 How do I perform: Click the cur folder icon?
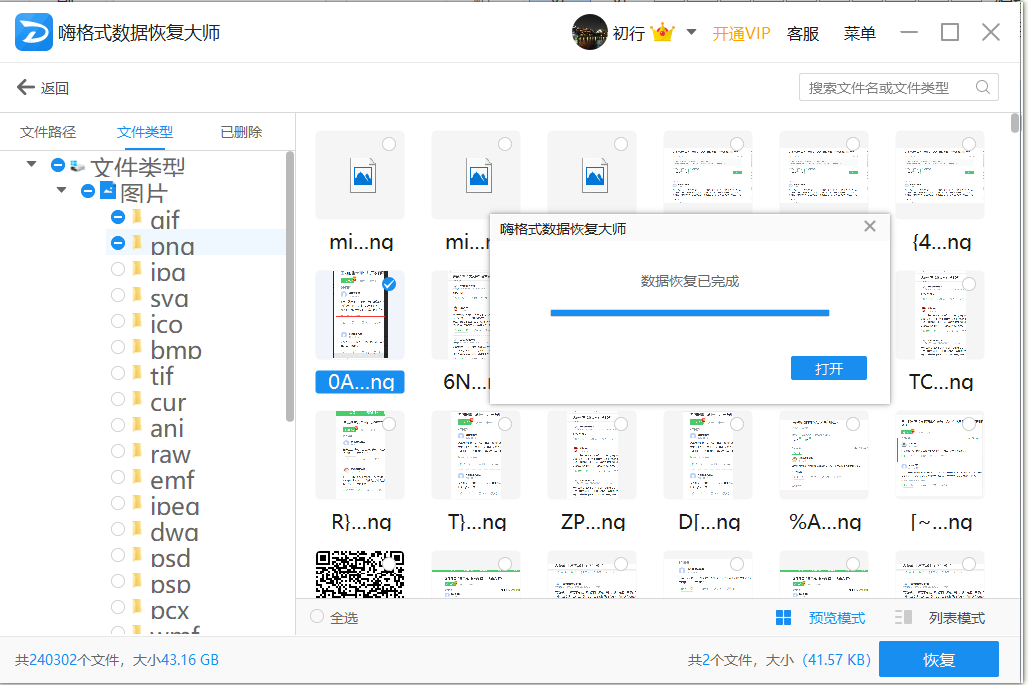pyautogui.click(x=137, y=399)
